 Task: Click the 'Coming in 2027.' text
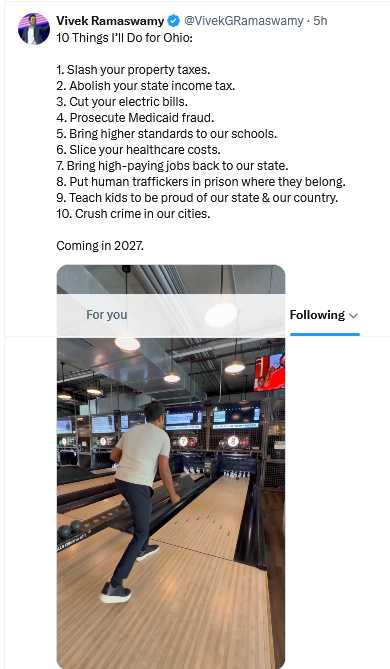(x=100, y=246)
